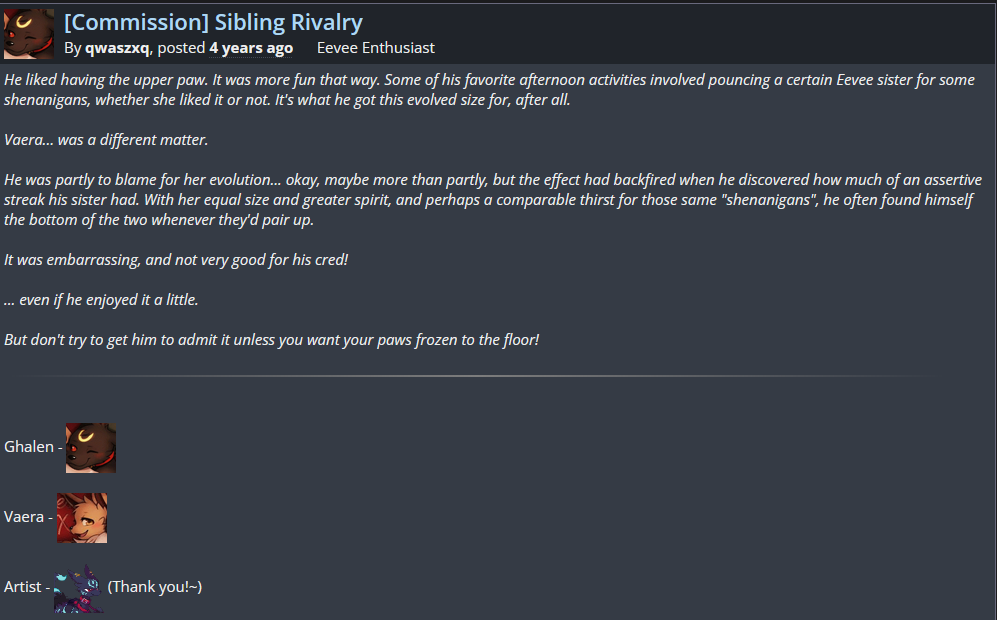Click the paragraph starting "He was partly to blame"

click(x=488, y=200)
